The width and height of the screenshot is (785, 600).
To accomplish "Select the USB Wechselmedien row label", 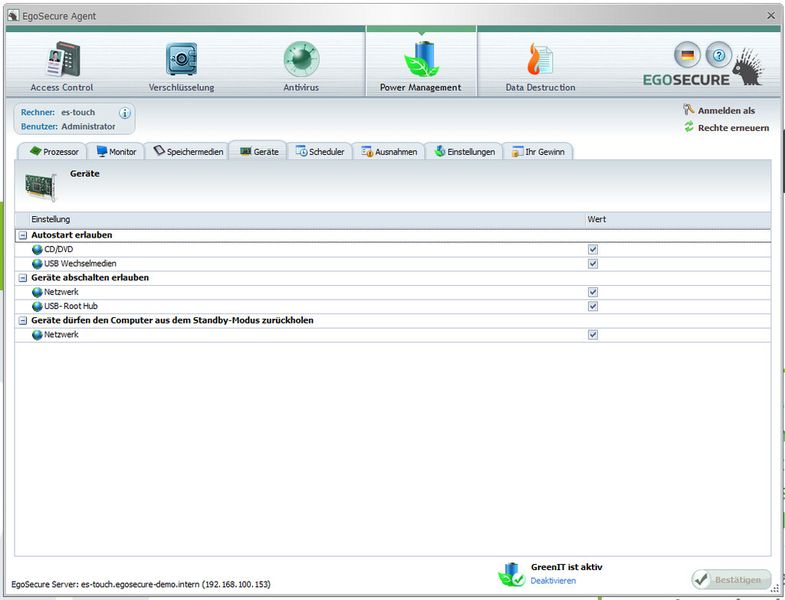I will coord(80,263).
